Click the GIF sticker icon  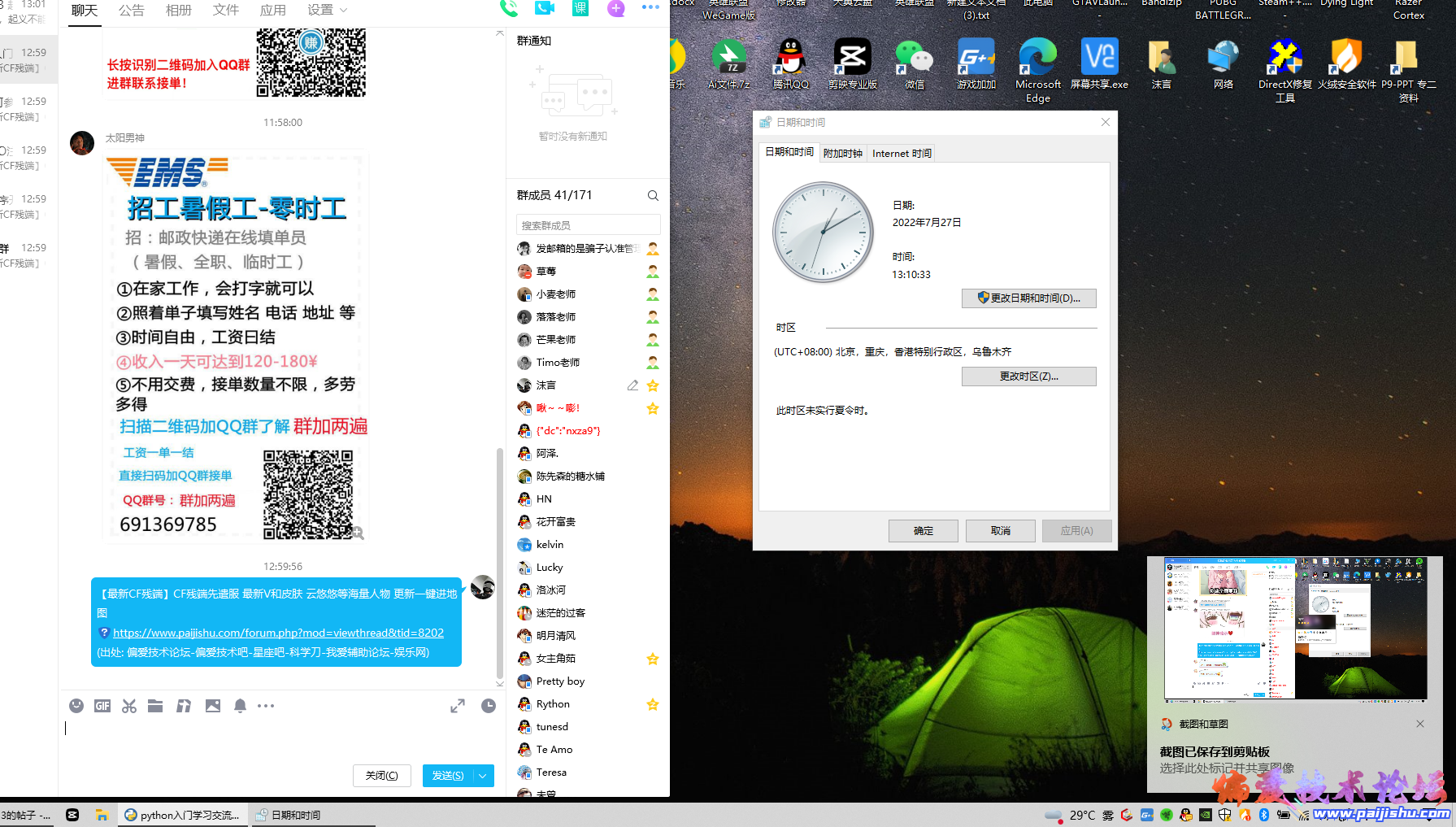[102, 706]
